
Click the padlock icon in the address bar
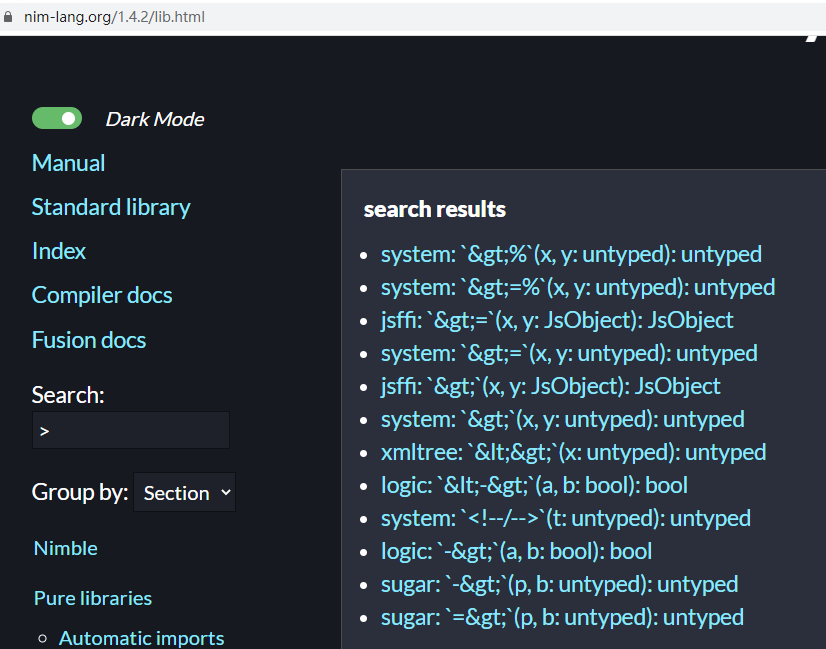10,16
